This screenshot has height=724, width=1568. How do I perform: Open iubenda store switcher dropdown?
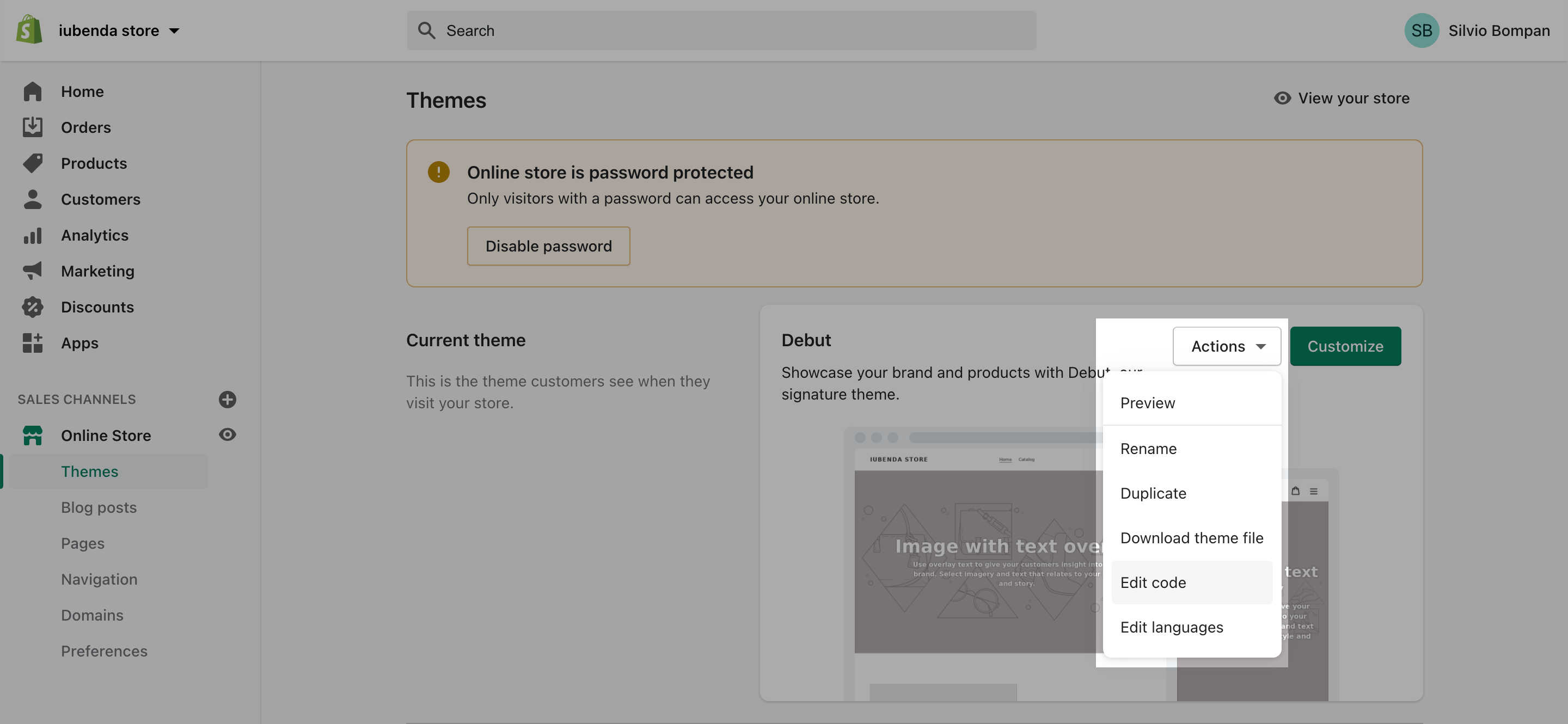(x=119, y=30)
